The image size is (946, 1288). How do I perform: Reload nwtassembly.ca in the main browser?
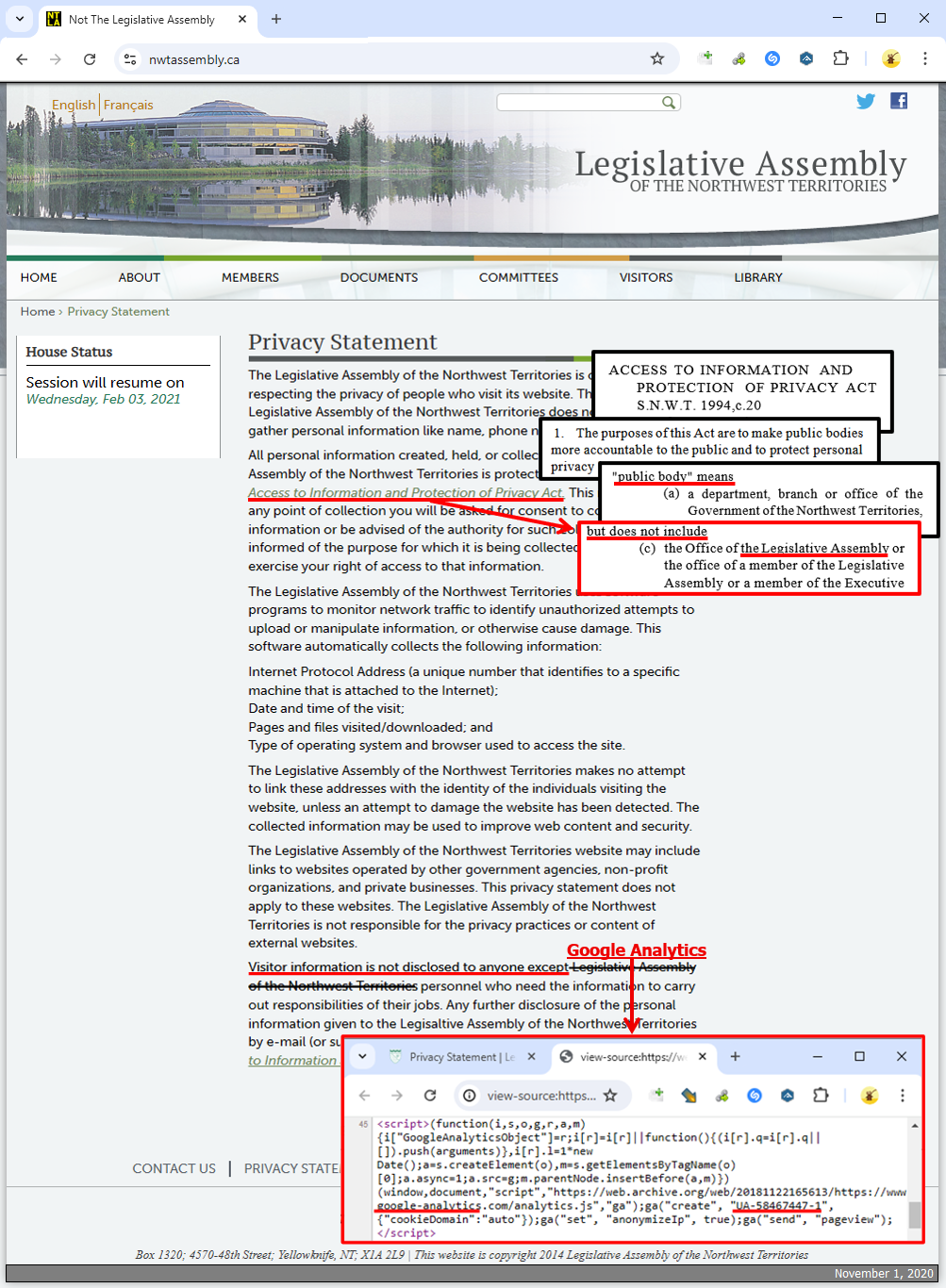[x=90, y=58]
